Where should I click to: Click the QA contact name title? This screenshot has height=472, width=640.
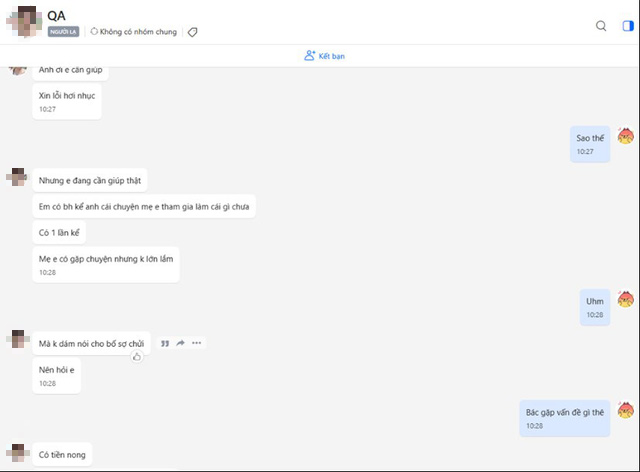pos(56,16)
